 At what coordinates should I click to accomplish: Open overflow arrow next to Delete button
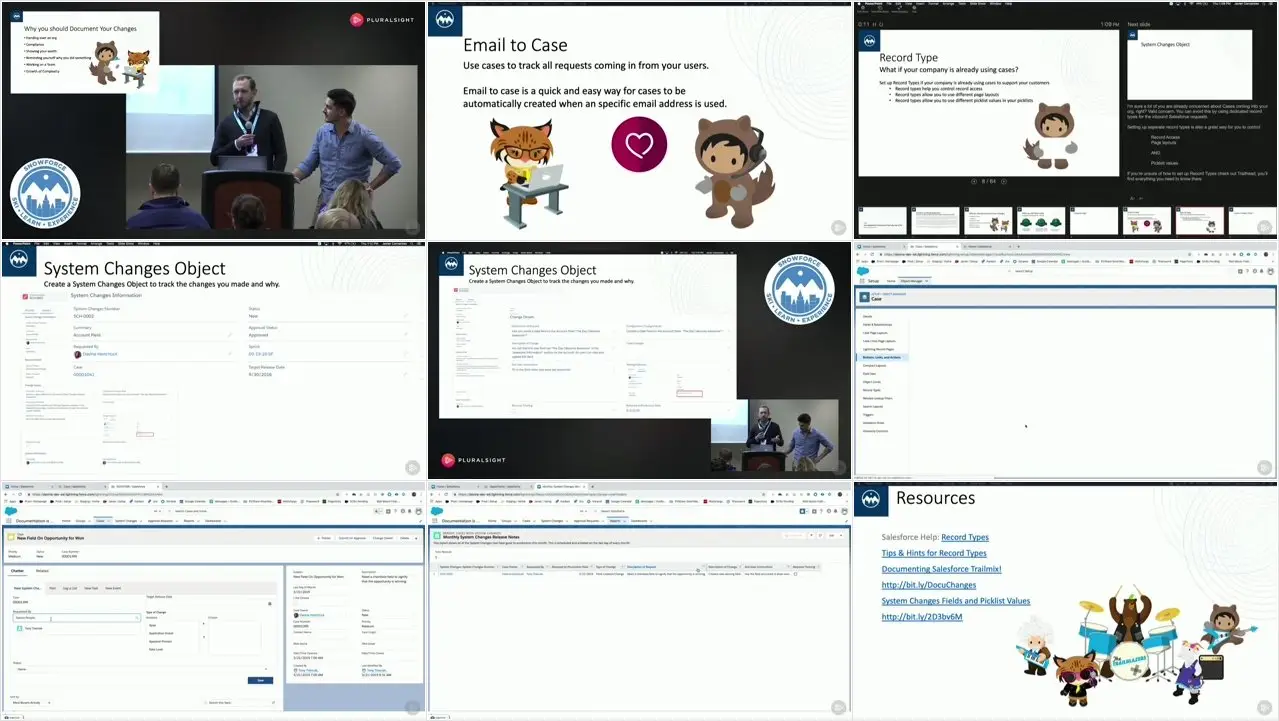416,538
